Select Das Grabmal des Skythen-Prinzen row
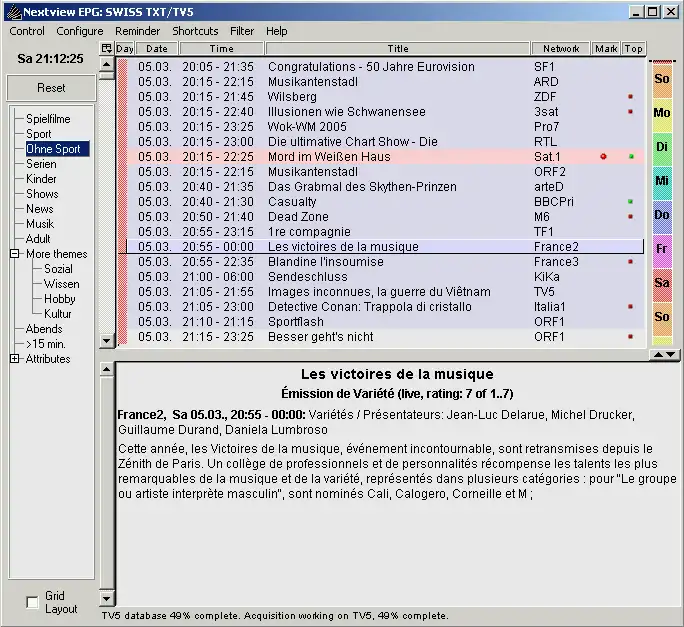 pyautogui.click(x=386, y=187)
